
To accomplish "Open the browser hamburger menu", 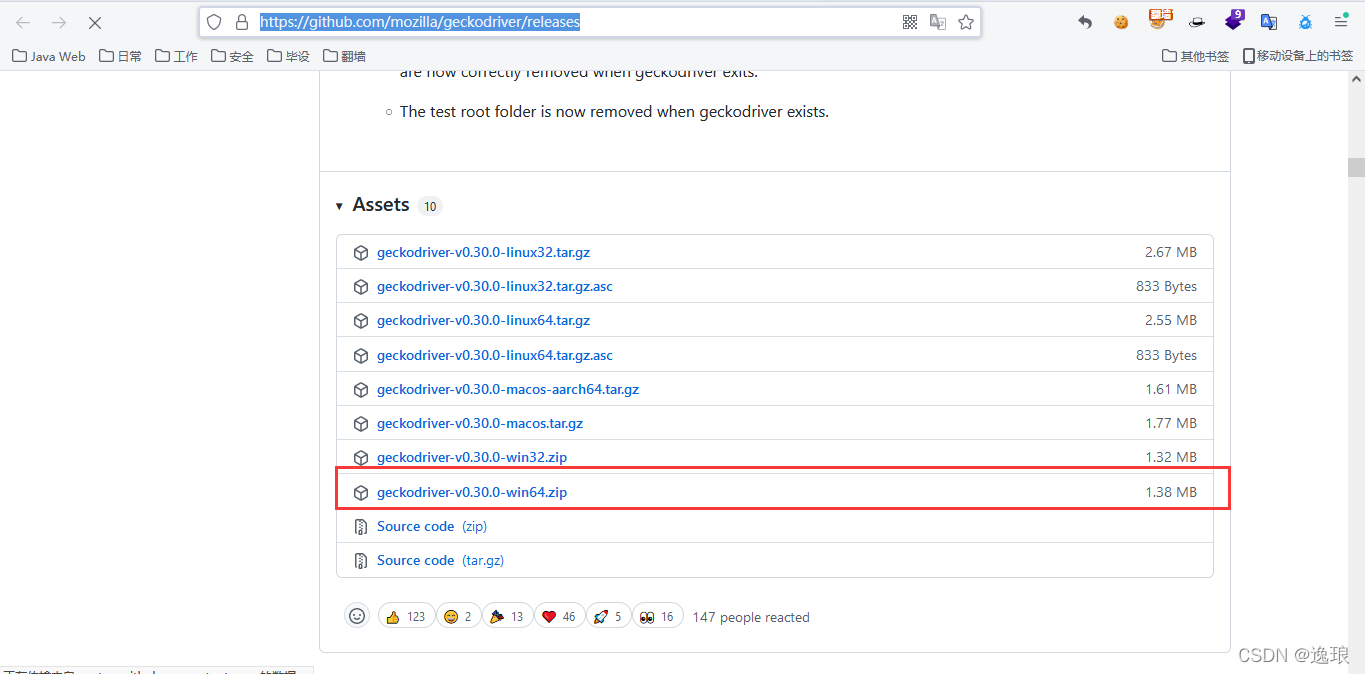I will tap(1341, 22).
